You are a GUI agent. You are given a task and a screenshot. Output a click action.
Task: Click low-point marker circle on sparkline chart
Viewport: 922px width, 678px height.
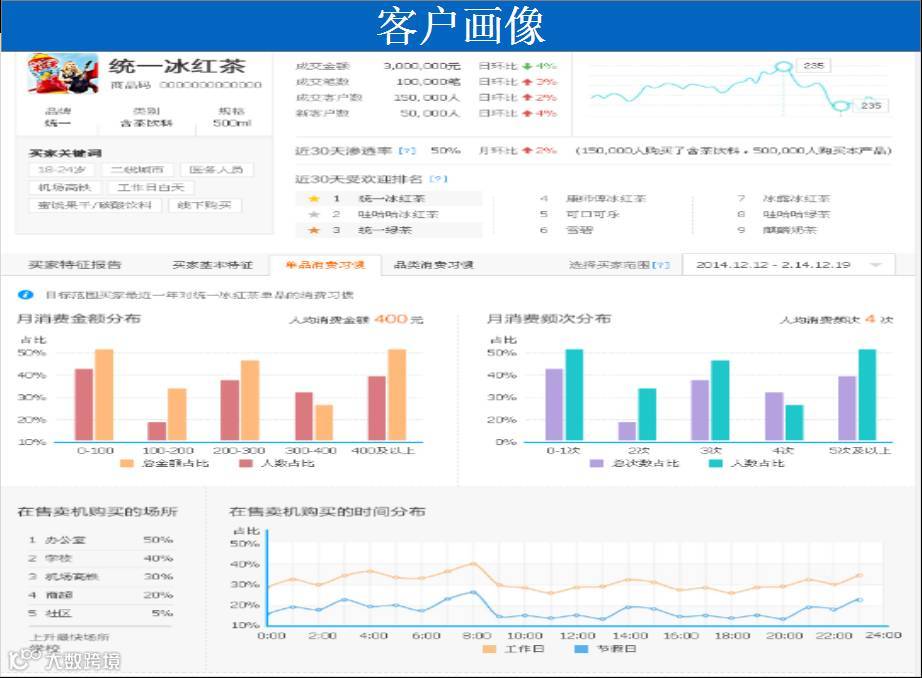tap(841, 106)
